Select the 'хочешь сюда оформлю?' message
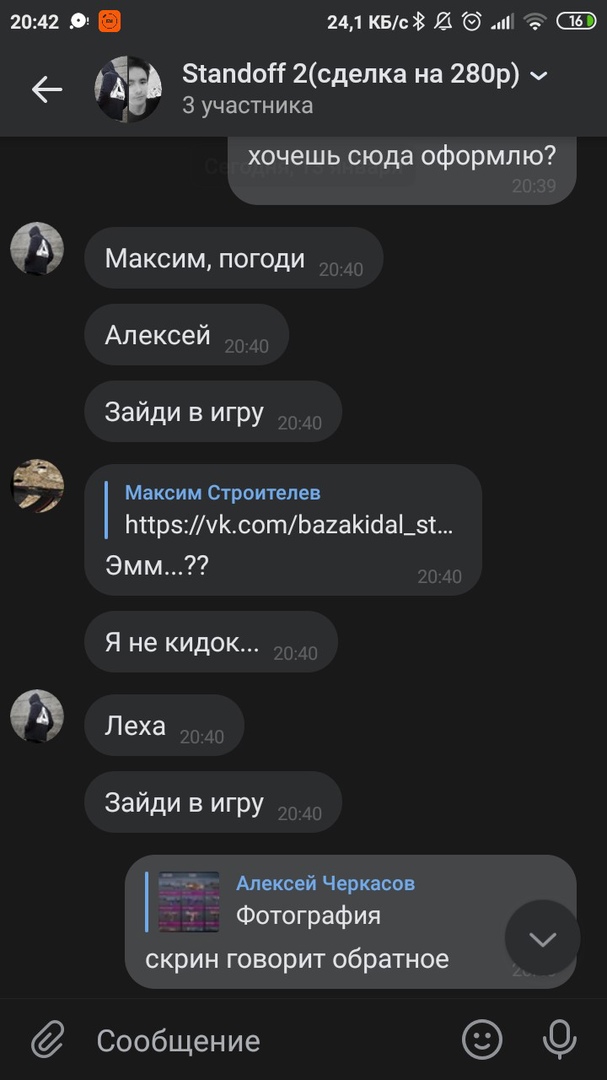 402,170
